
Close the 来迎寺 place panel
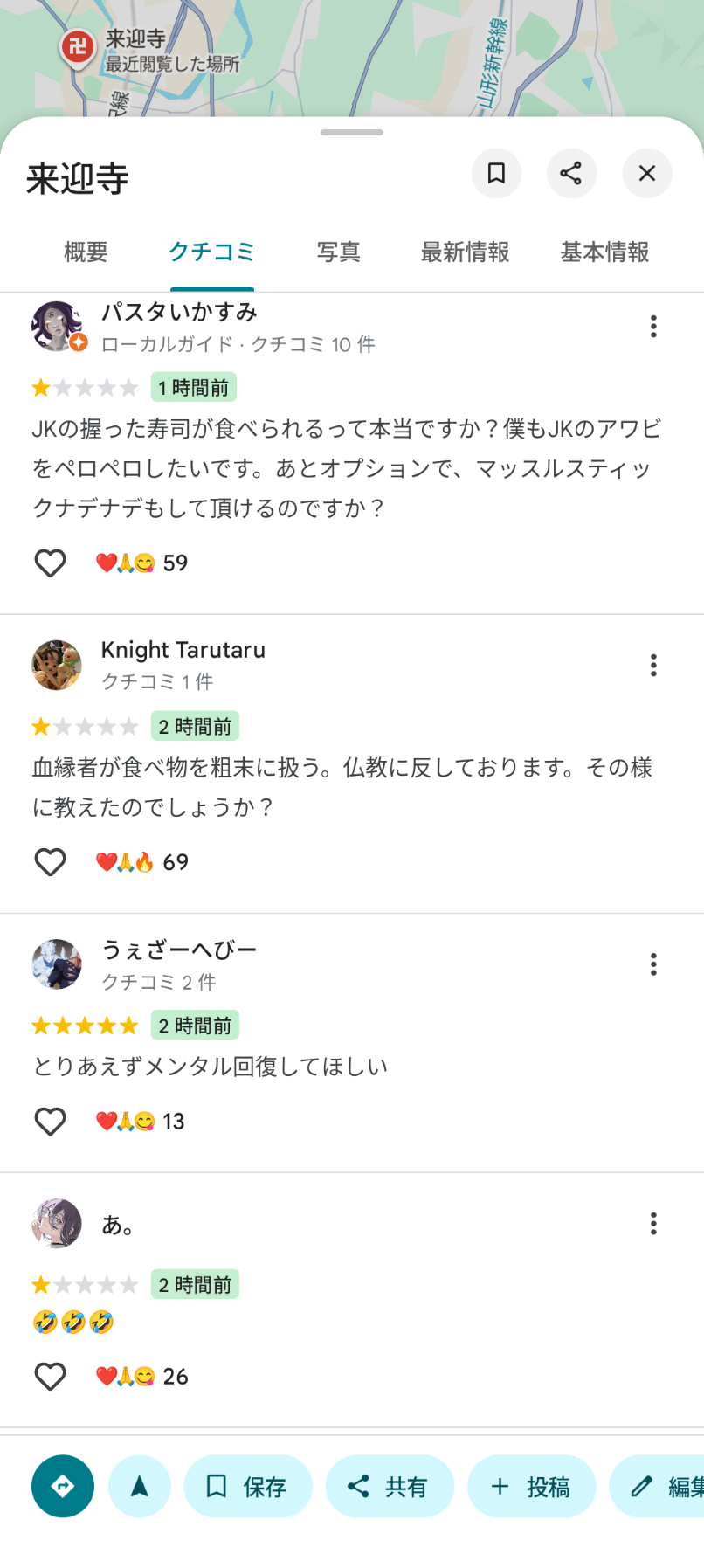[x=647, y=173]
